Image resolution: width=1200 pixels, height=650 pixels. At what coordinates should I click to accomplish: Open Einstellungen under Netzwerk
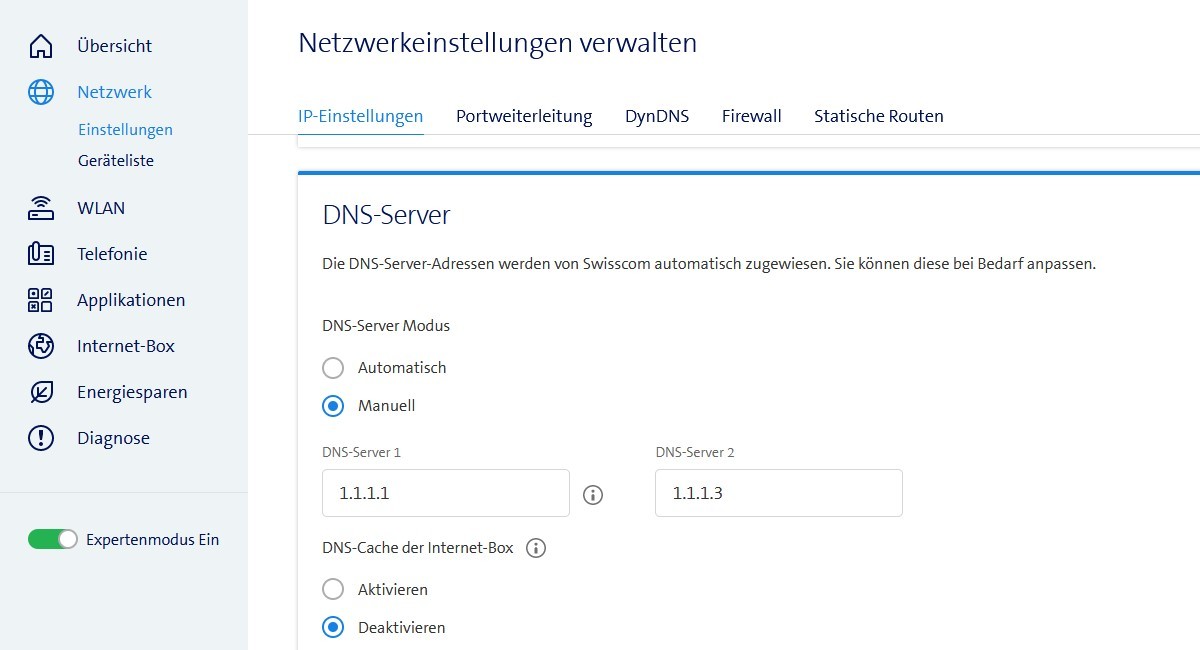pyautogui.click(x=125, y=129)
